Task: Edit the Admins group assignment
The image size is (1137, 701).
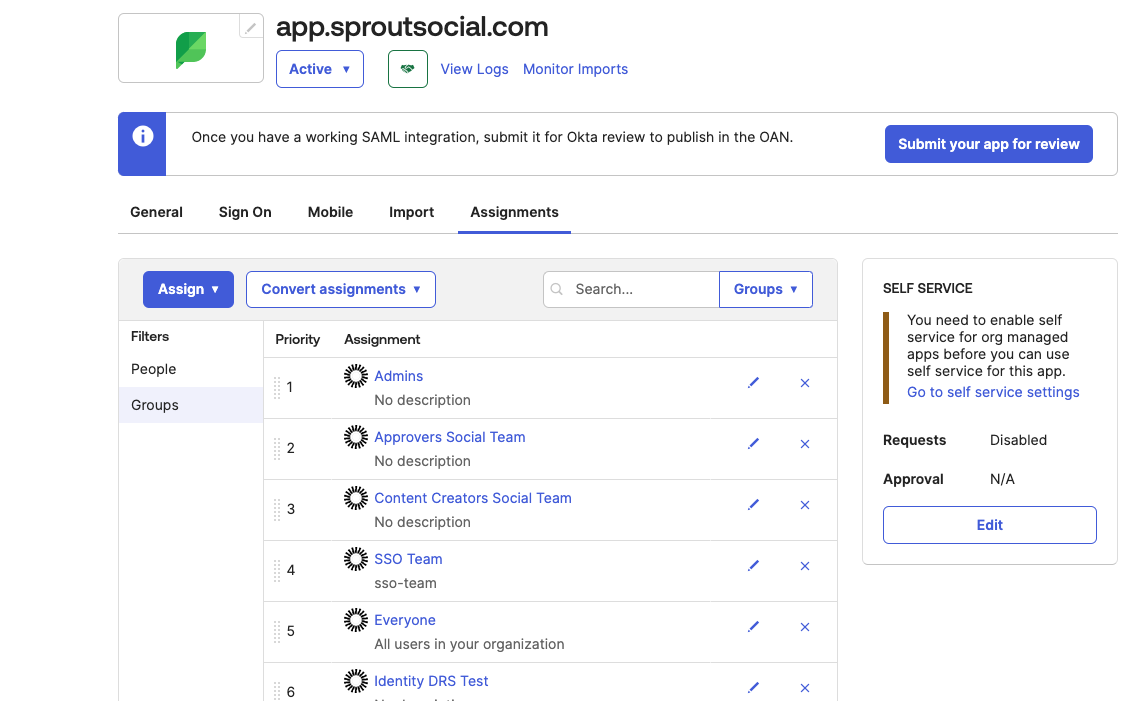Action: (x=753, y=383)
